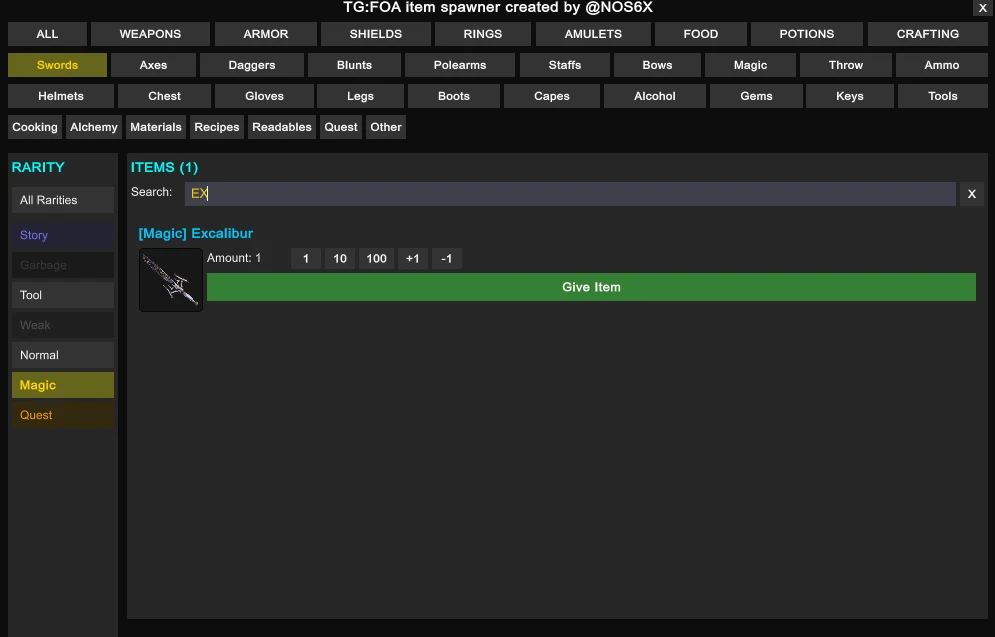The height and width of the screenshot is (637, 995).
Task: Open the FOOD category
Action: [x=701, y=34]
